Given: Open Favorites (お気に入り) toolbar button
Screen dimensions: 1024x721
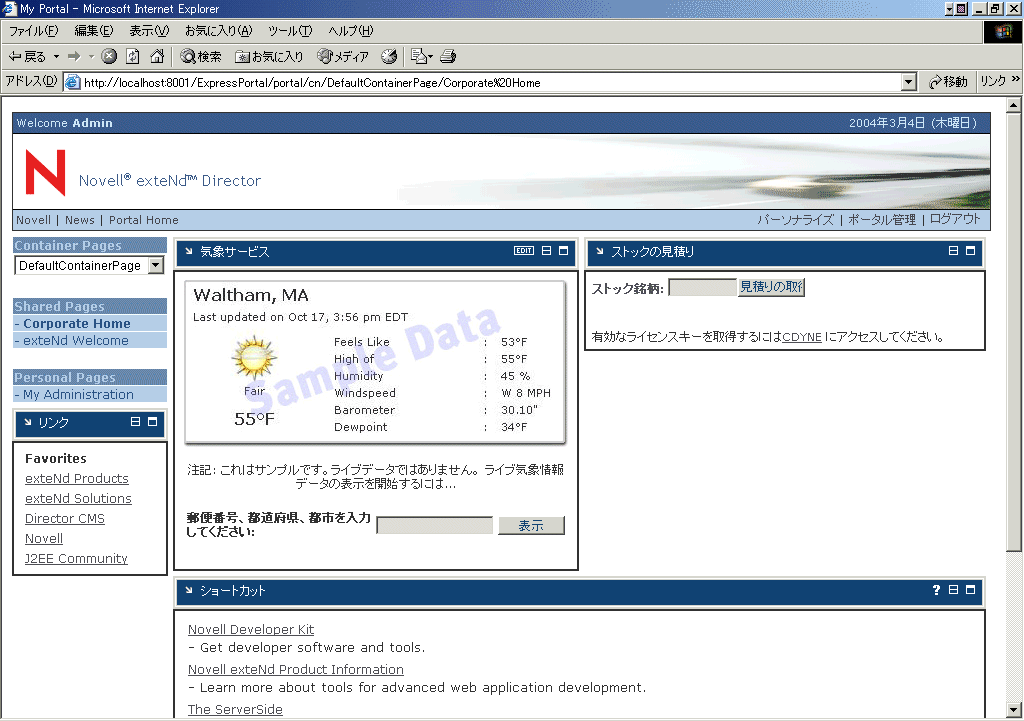Looking at the screenshot, I should [x=269, y=57].
